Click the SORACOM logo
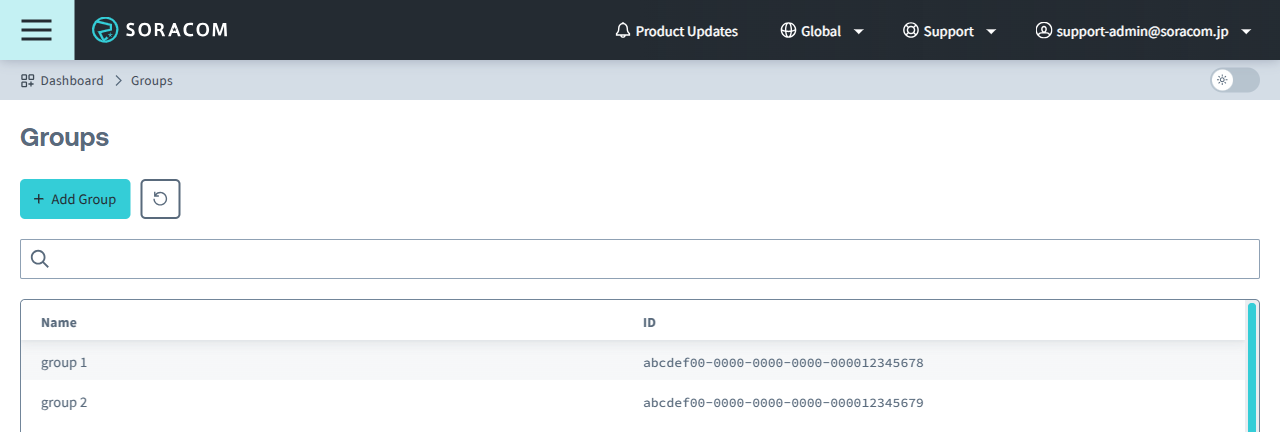Viewport: 1280px width, 432px height. (x=160, y=30)
